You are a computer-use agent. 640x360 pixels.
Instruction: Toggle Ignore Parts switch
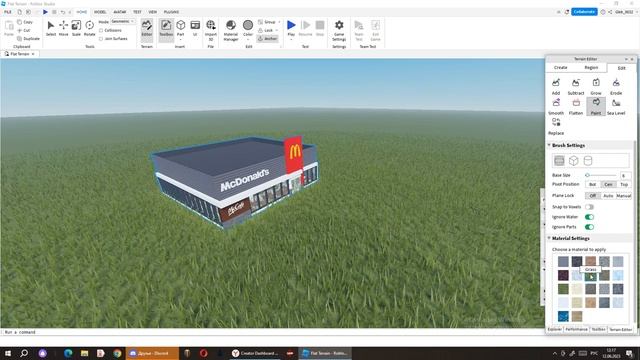589,227
